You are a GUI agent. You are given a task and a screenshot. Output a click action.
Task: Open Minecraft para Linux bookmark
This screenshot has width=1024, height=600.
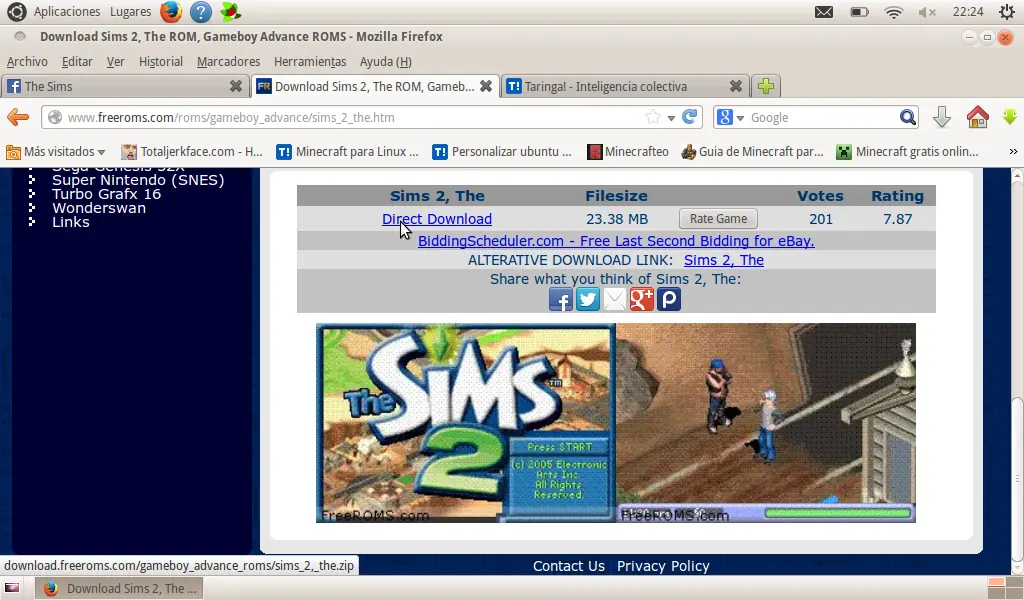[347, 152]
